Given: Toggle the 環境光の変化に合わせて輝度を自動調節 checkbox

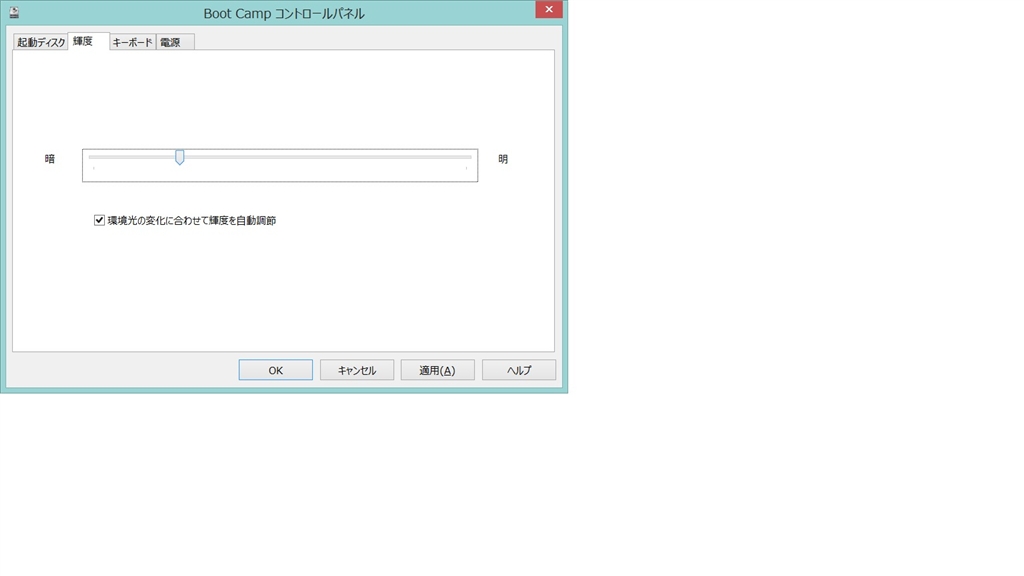Looking at the screenshot, I should 99,221.
